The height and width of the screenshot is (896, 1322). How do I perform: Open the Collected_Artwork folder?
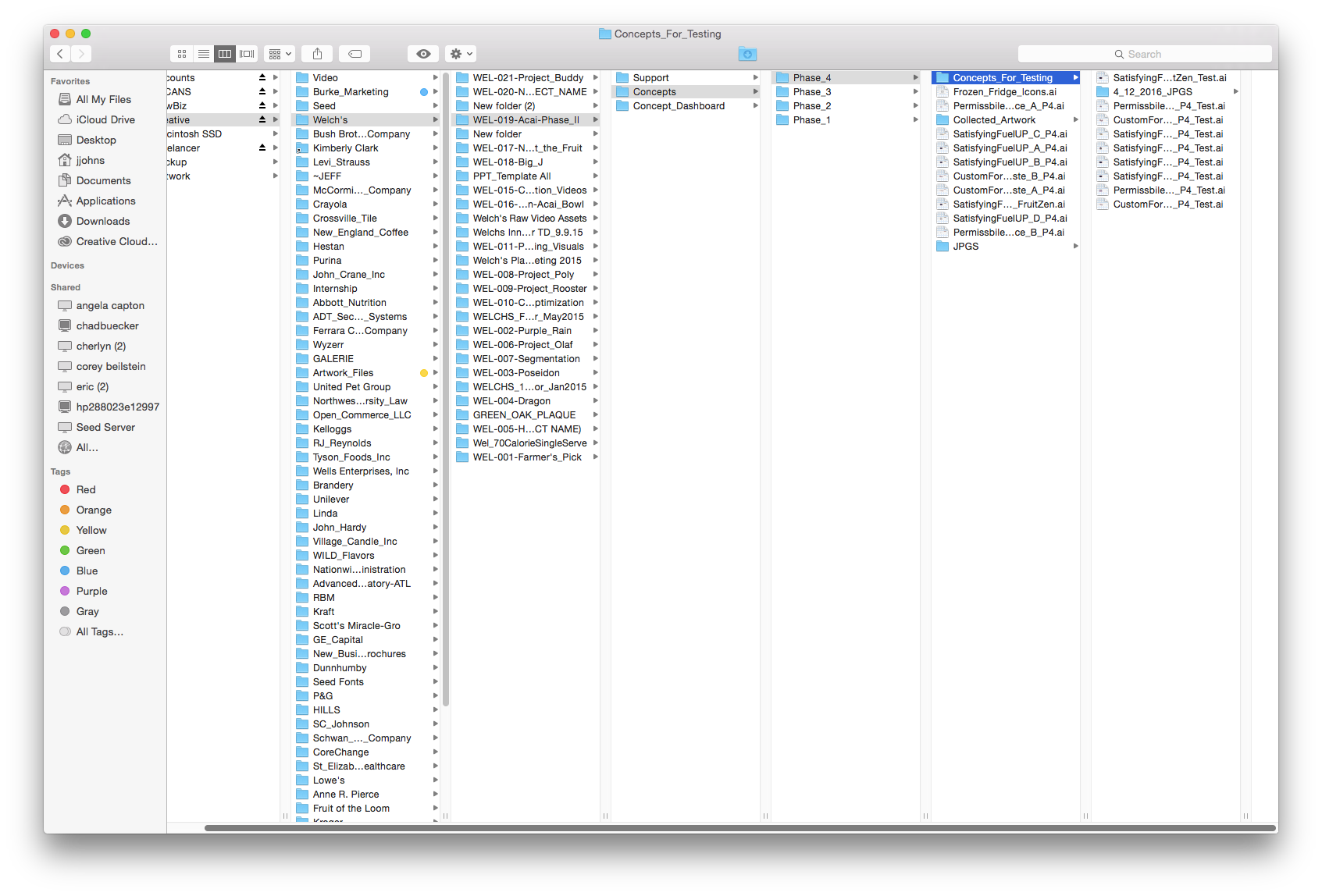(994, 120)
